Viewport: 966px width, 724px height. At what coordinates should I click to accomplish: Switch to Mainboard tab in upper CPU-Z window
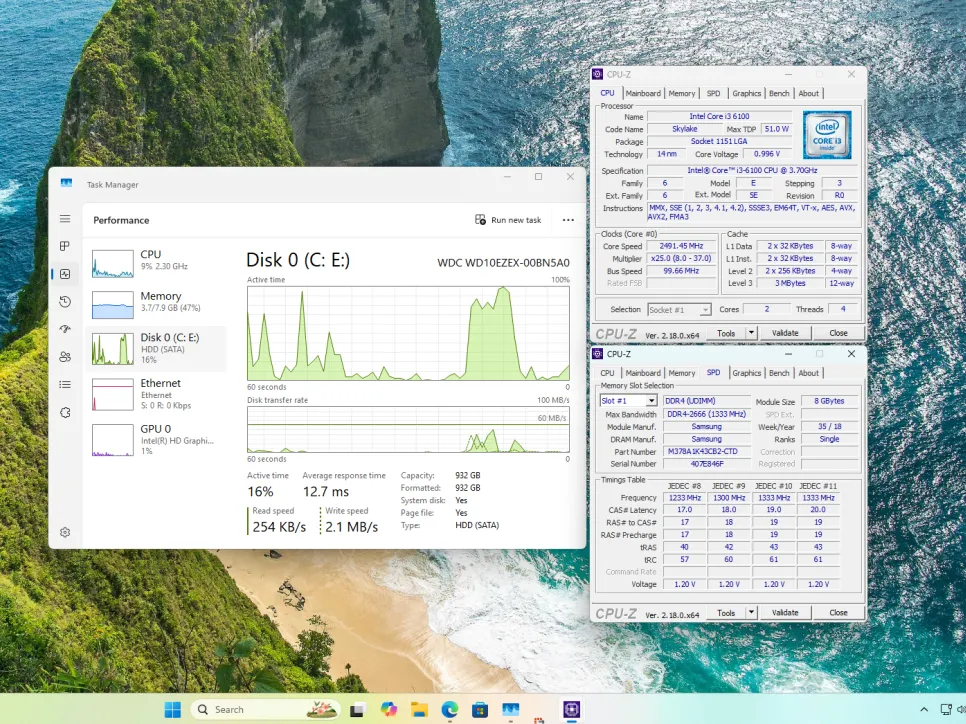[x=643, y=93]
